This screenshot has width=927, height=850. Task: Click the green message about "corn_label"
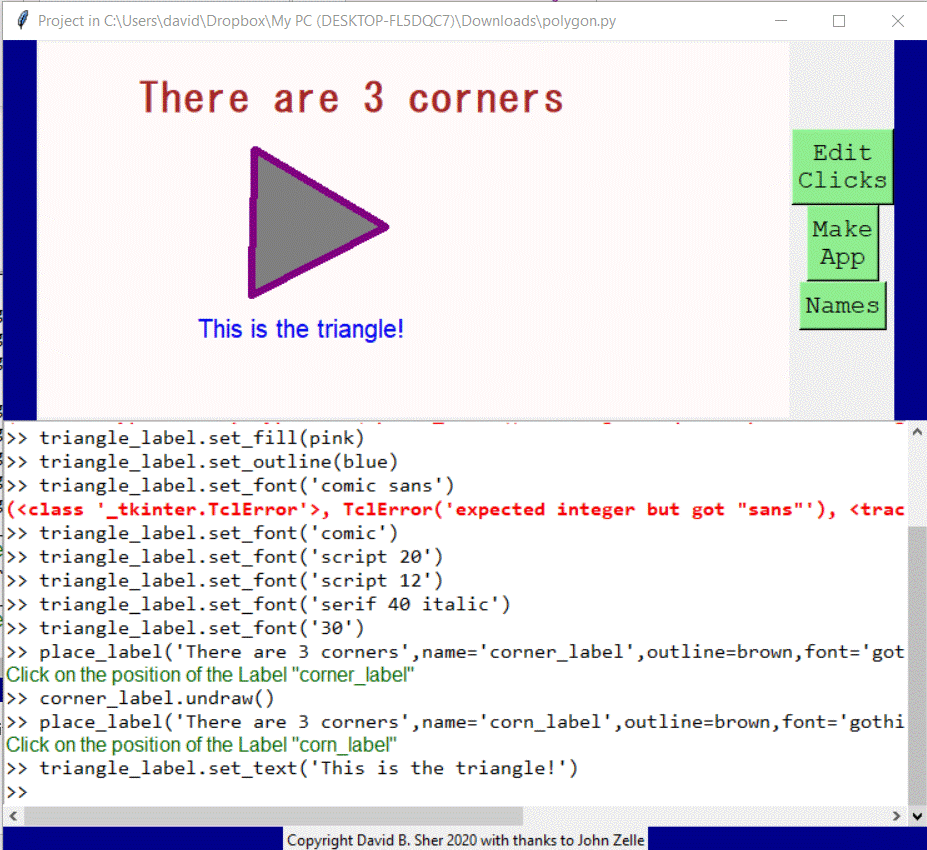coord(201,745)
